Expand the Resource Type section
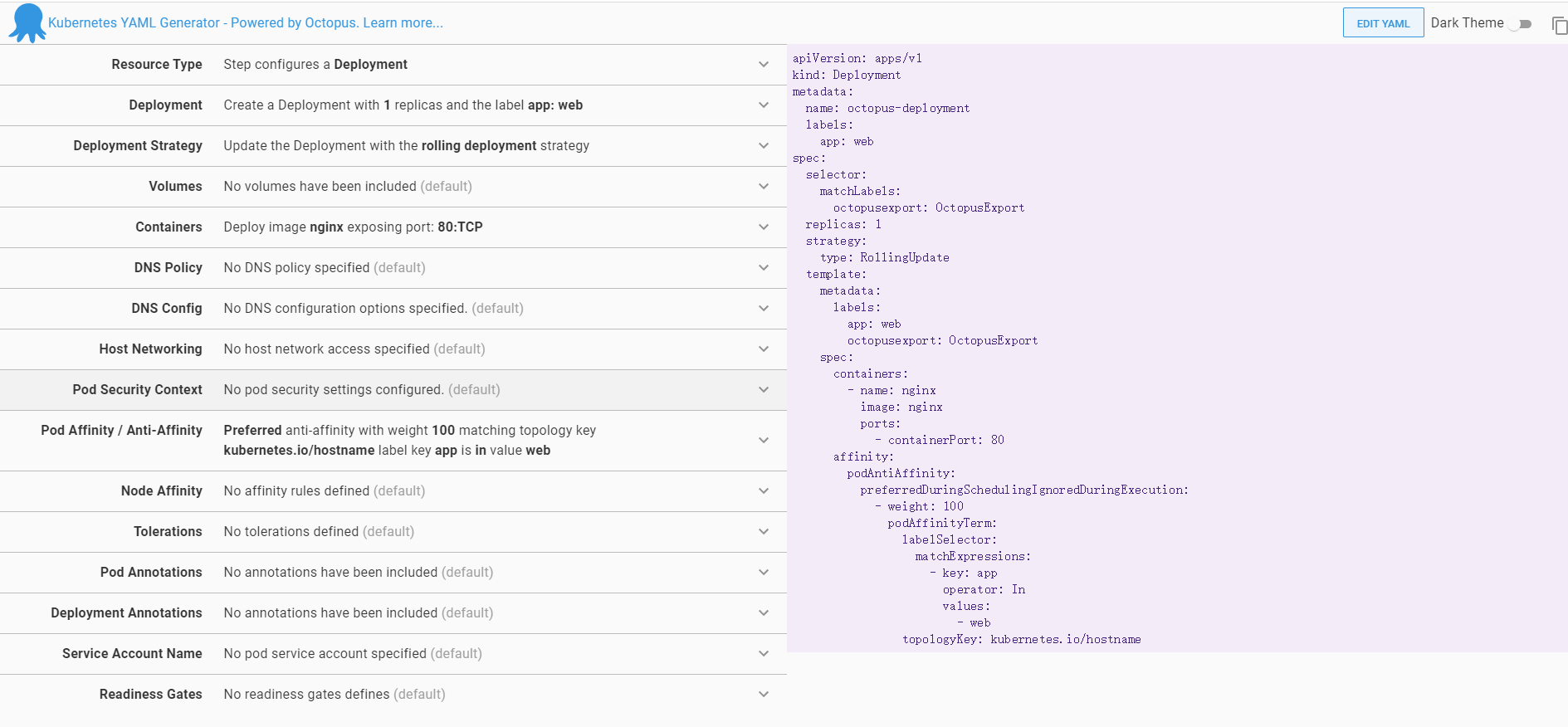 pos(764,65)
